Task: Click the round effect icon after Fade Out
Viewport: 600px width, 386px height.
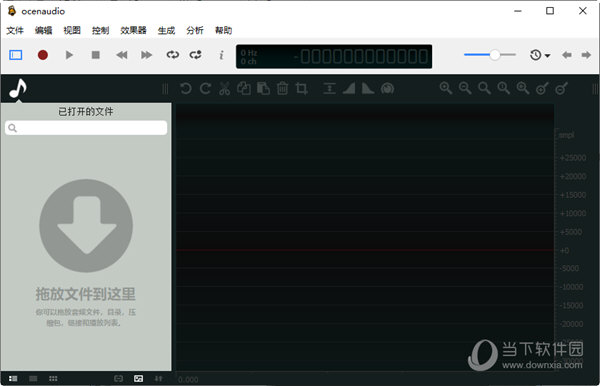Action: point(387,89)
